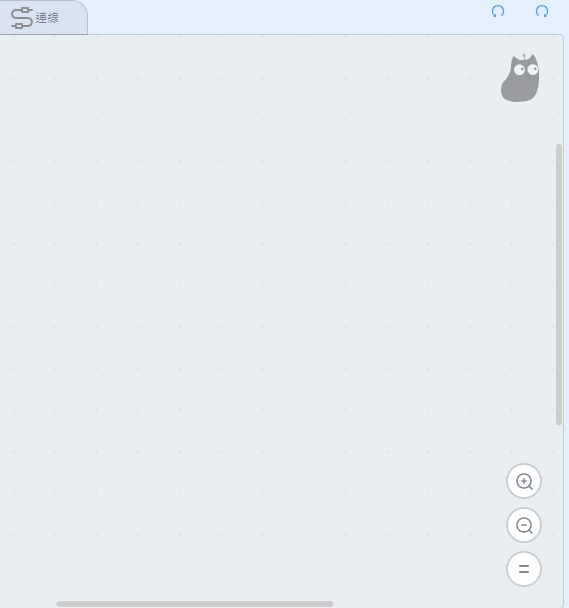Reset zoom with the equals button
The height and width of the screenshot is (608, 569).
(524, 569)
